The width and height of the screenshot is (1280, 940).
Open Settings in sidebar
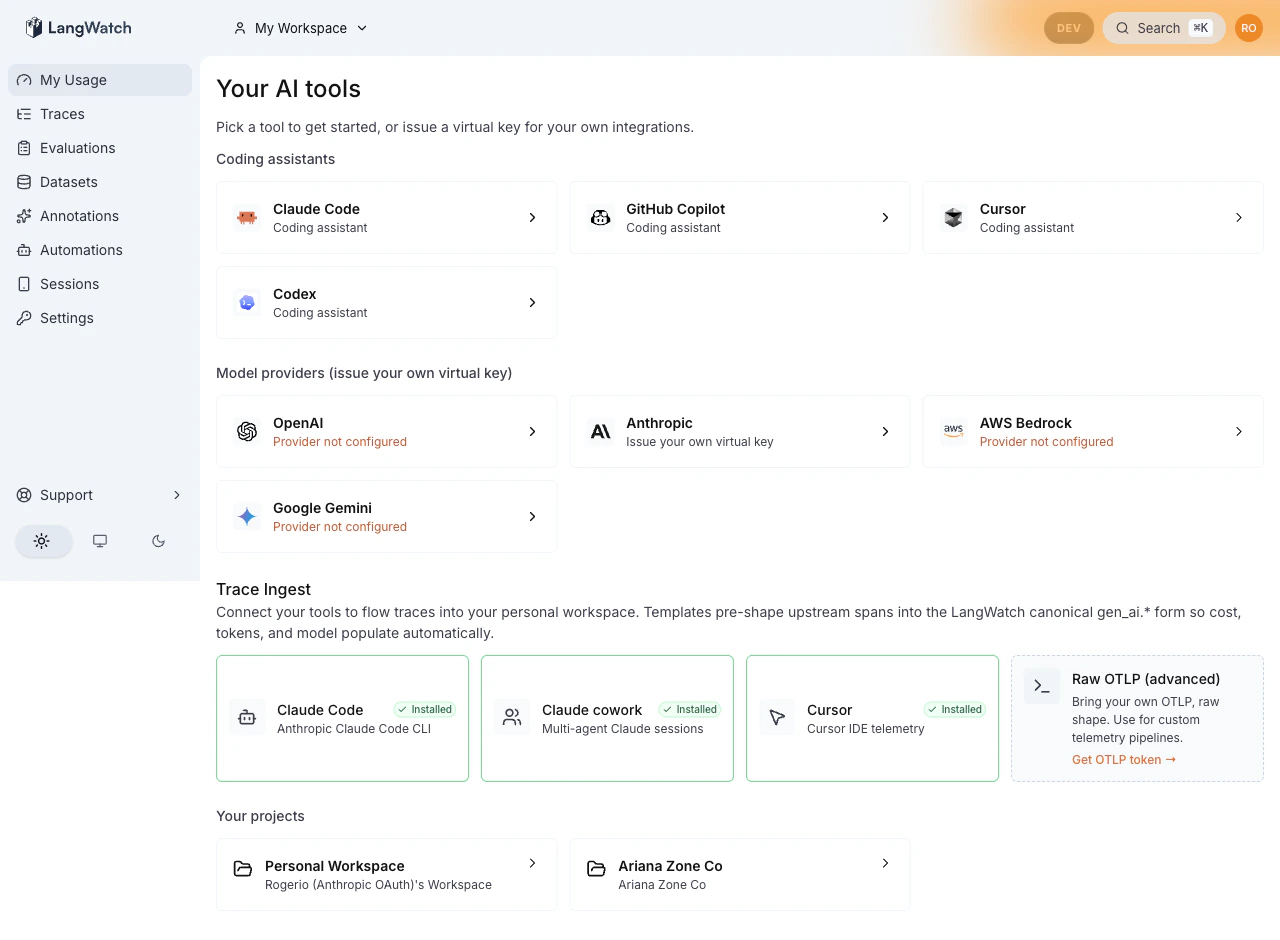[100, 318]
